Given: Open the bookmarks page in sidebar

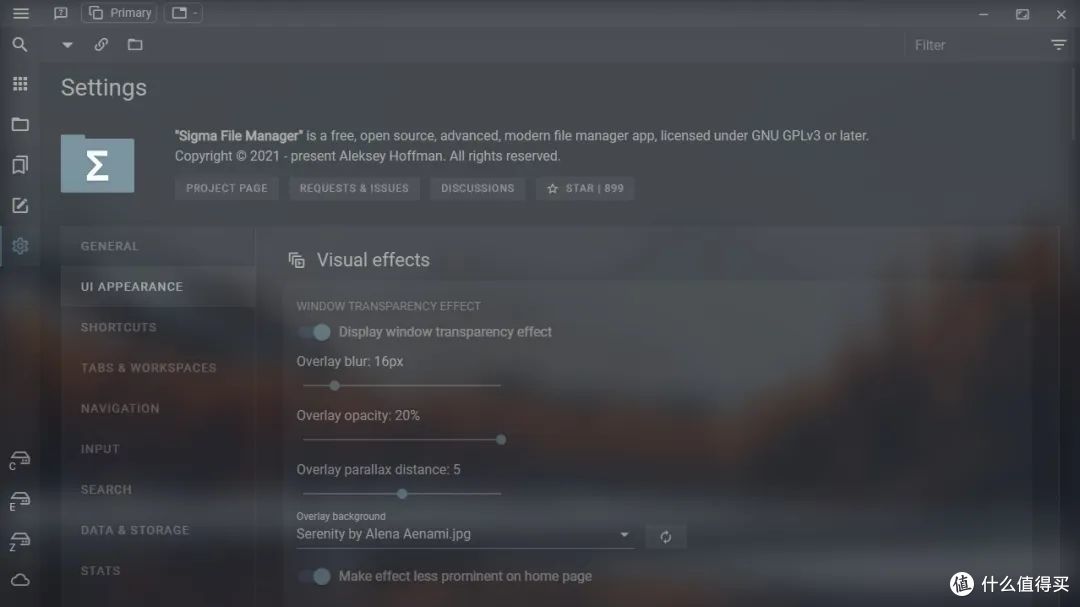Looking at the screenshot, I should [20, 165].
